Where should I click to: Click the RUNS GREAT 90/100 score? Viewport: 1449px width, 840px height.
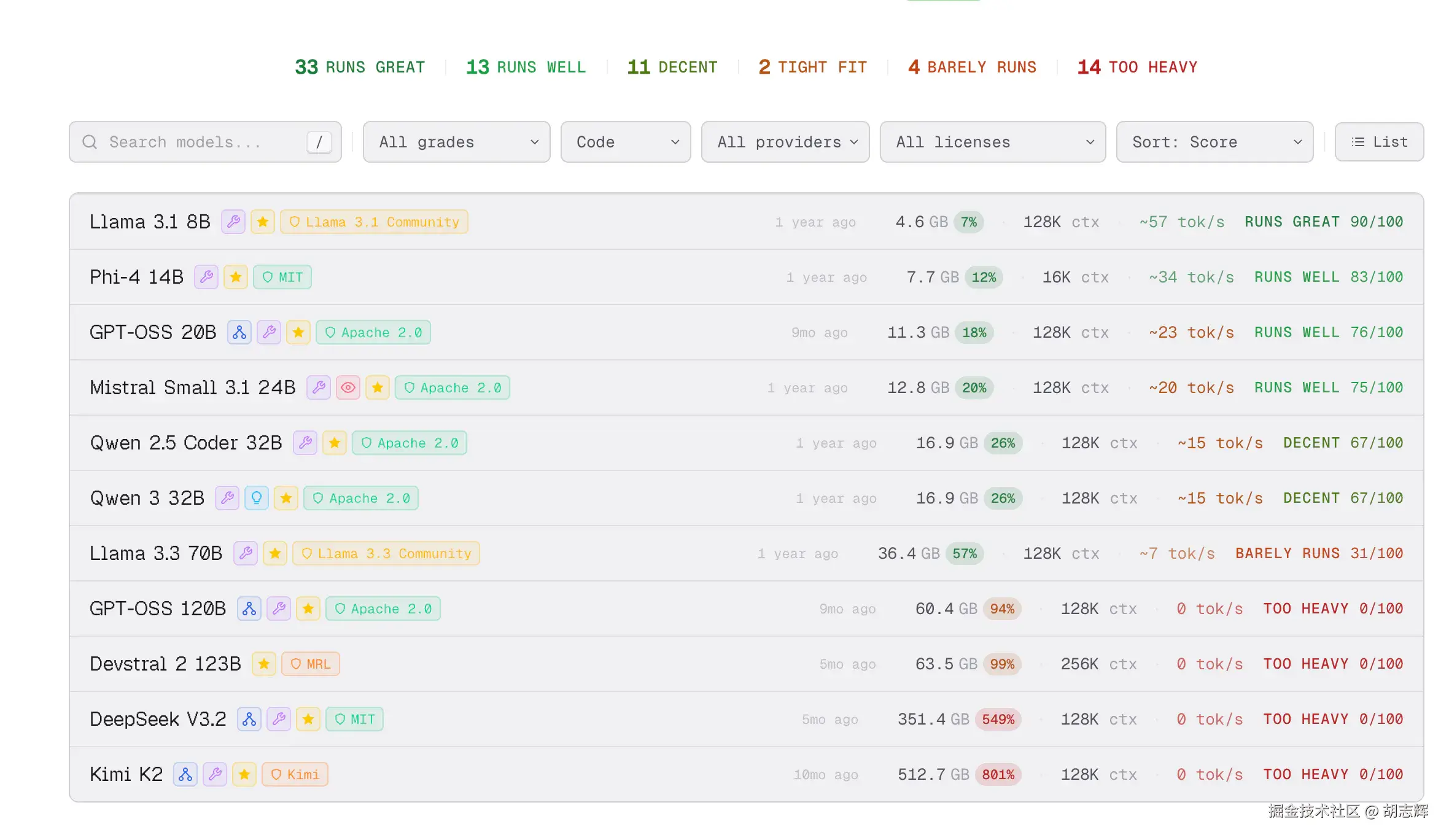tap(1324, 222)
